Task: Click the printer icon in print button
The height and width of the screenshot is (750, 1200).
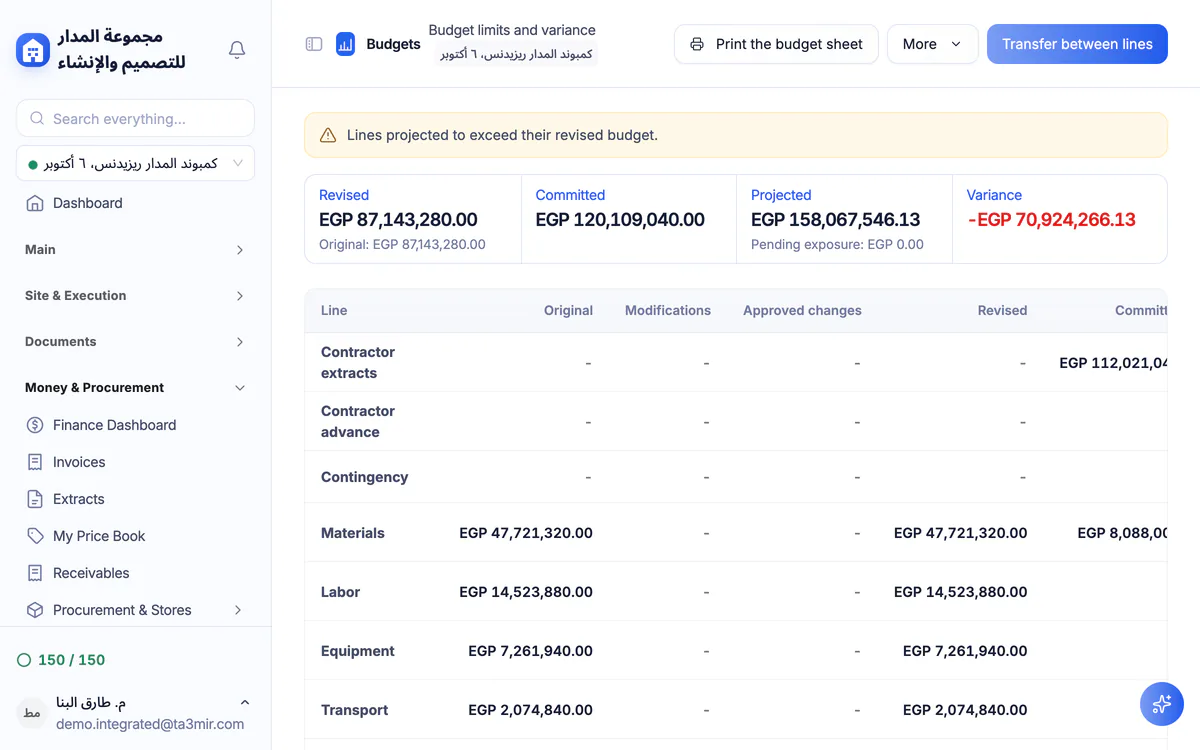Action: point(698,44)
